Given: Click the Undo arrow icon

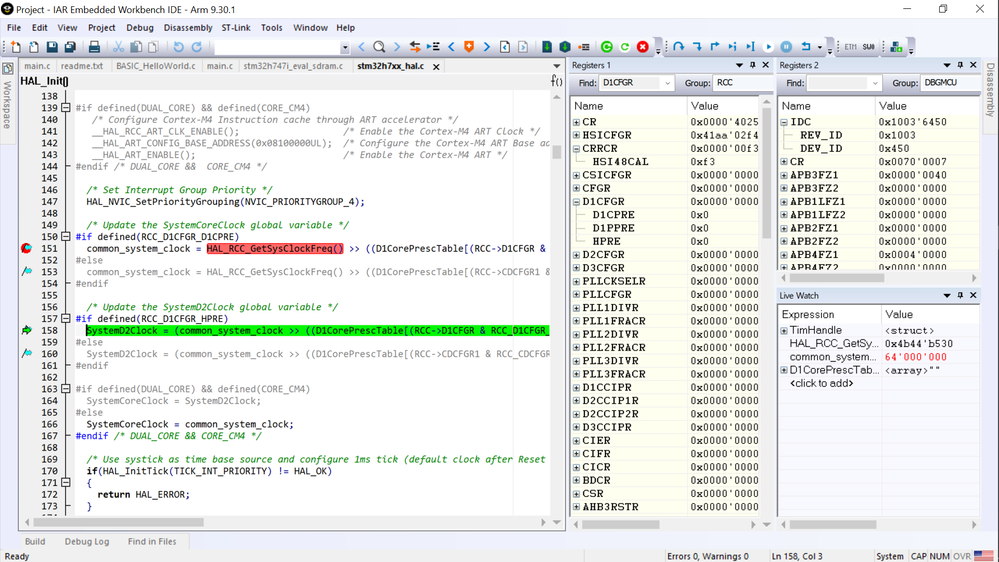Looking at the screenshot, I should 178,47.
